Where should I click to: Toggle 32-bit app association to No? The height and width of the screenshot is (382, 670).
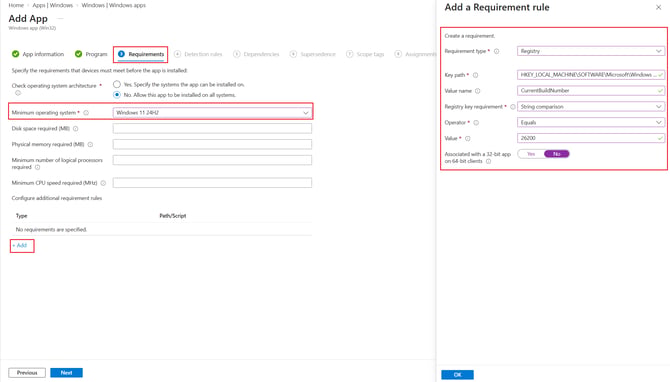[556, 154]
